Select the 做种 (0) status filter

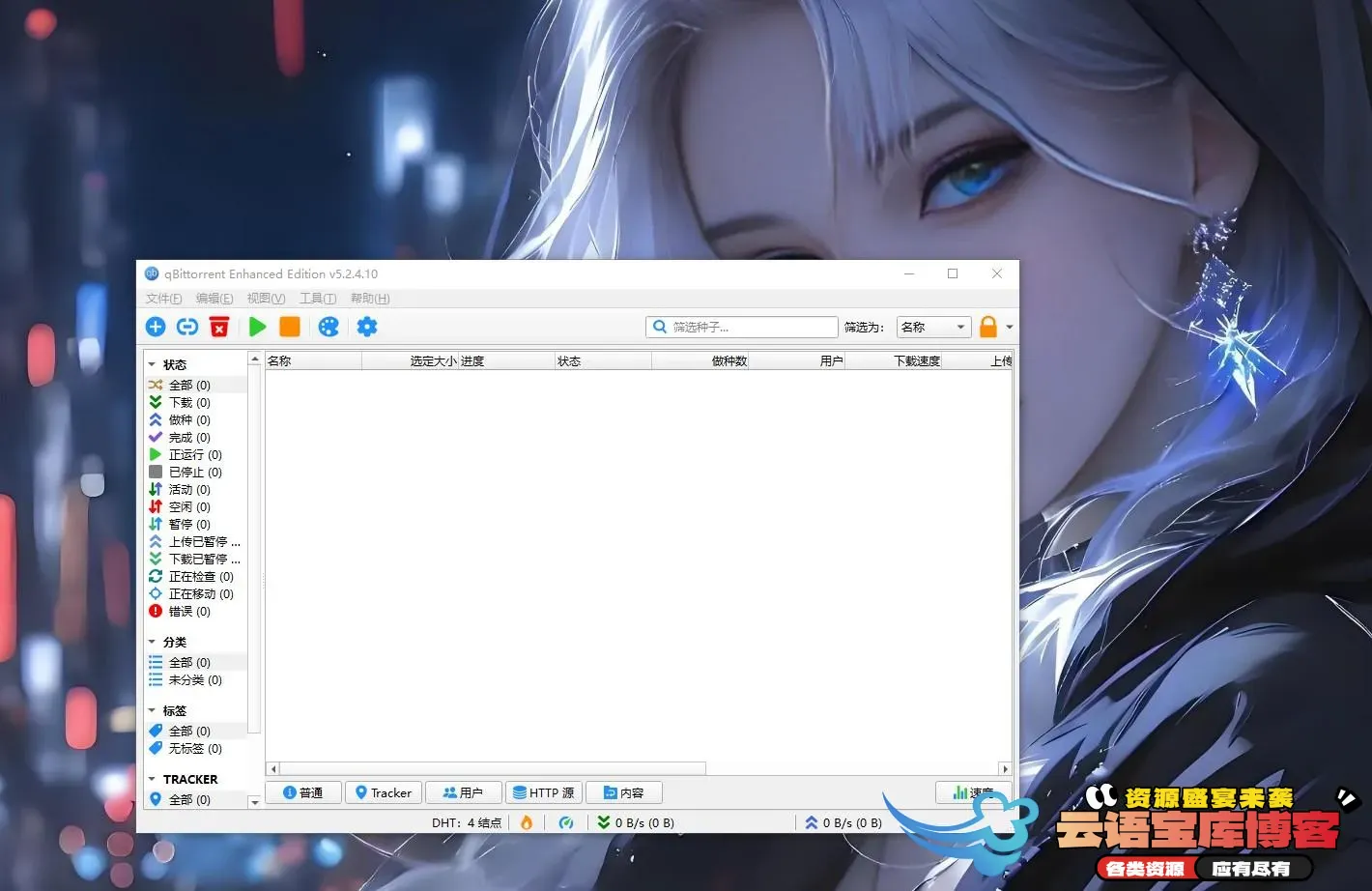coord(196,419)
